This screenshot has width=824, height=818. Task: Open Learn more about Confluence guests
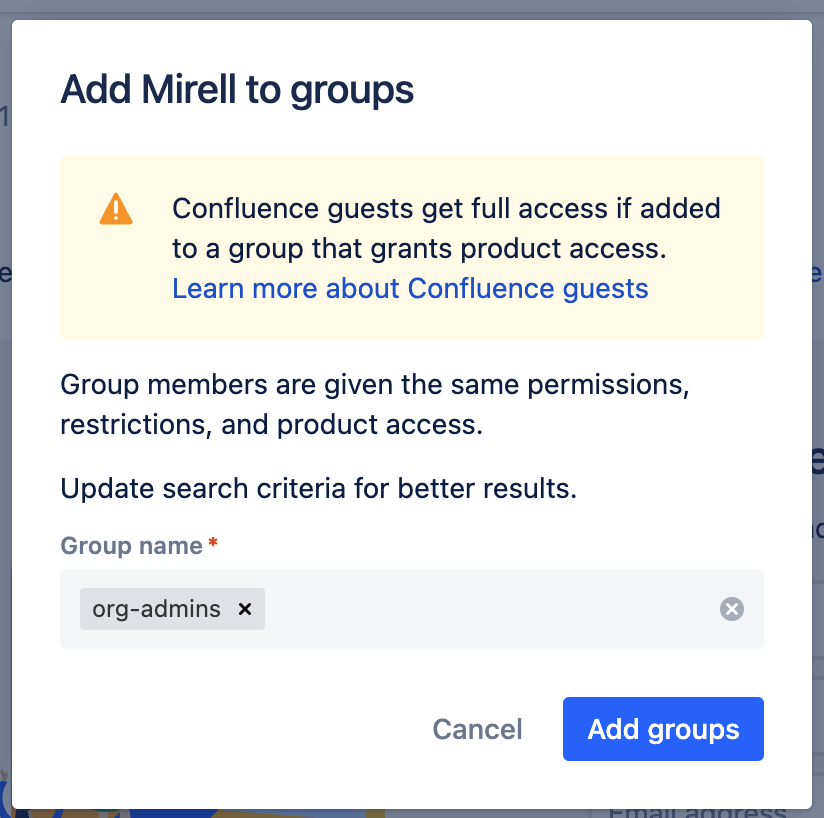tap(410, 288)
